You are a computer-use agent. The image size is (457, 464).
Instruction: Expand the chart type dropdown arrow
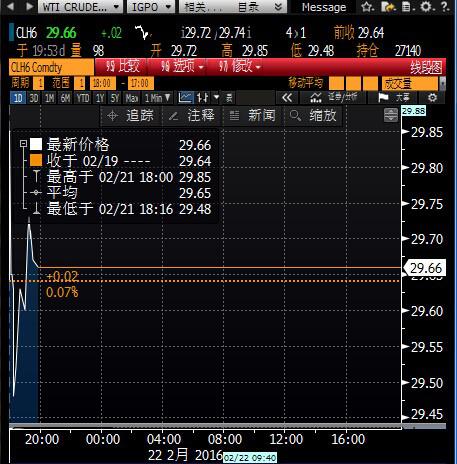tap(217, 98)
